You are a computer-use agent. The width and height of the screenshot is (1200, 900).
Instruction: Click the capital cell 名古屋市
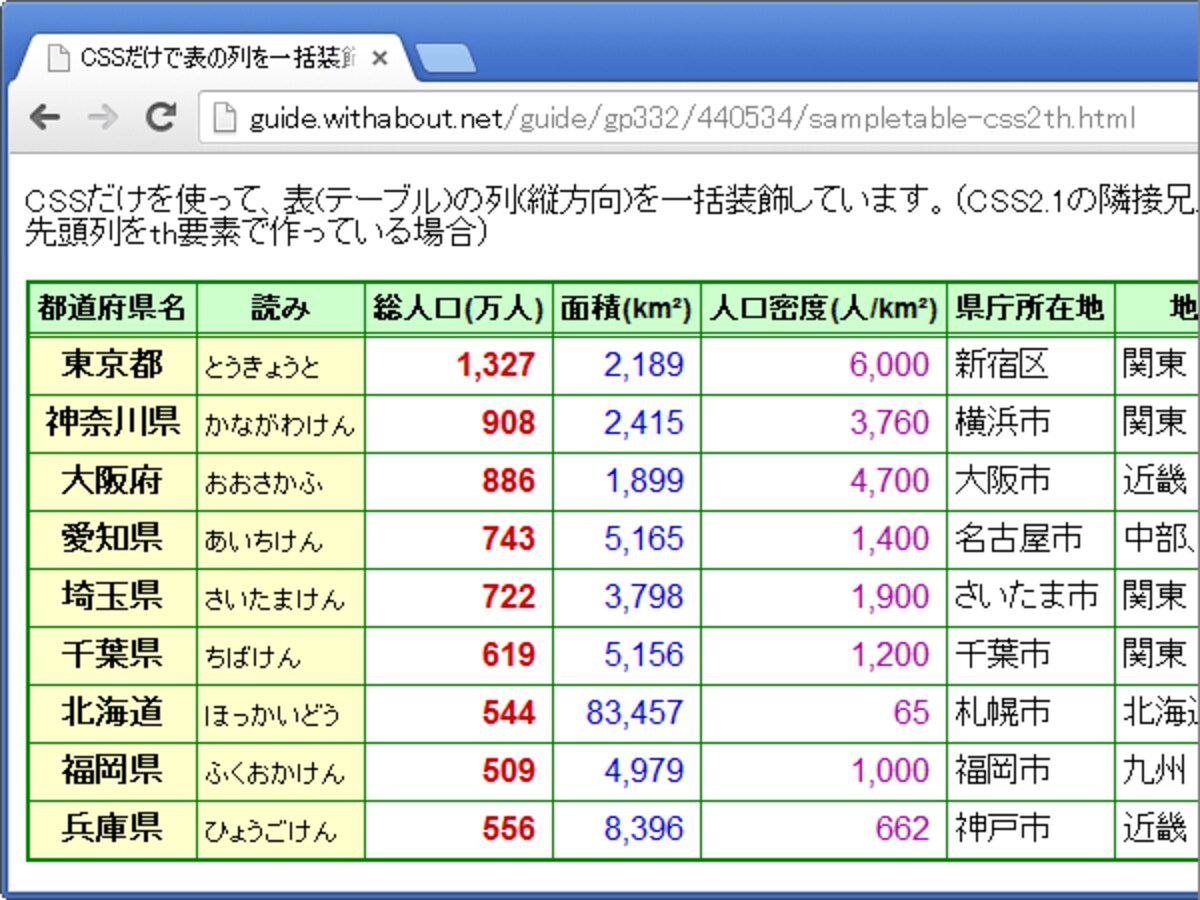coord(1031,539)
